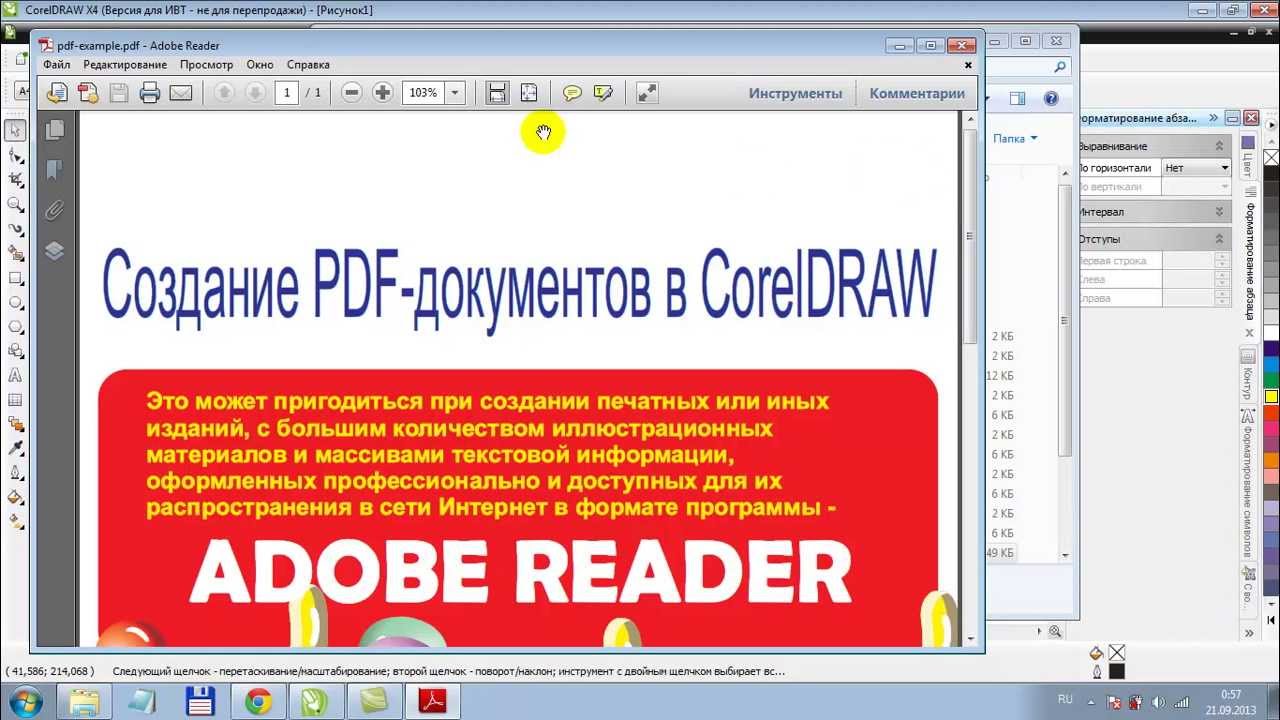Viewport: 1280px width, 720px height.
Task: Open the Комментарии pane
Action: point(917,93)
